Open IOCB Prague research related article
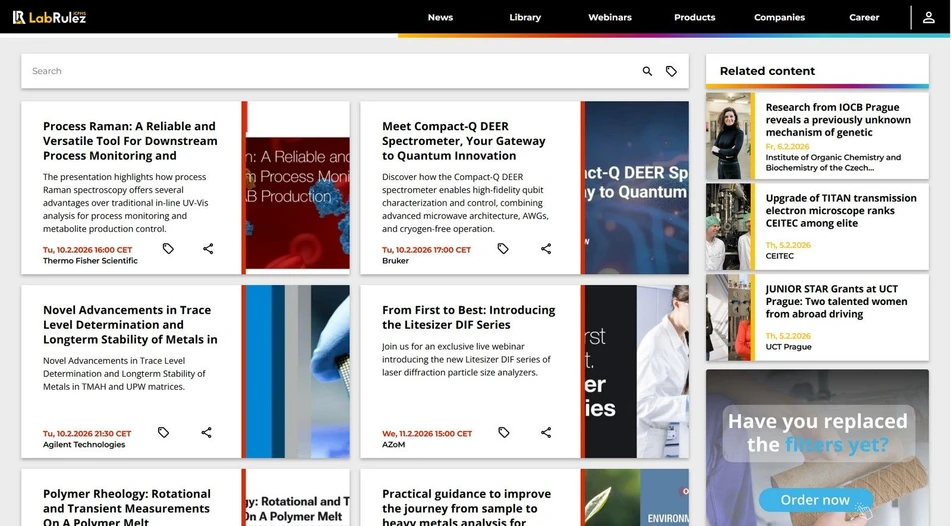 pos(838,120)
